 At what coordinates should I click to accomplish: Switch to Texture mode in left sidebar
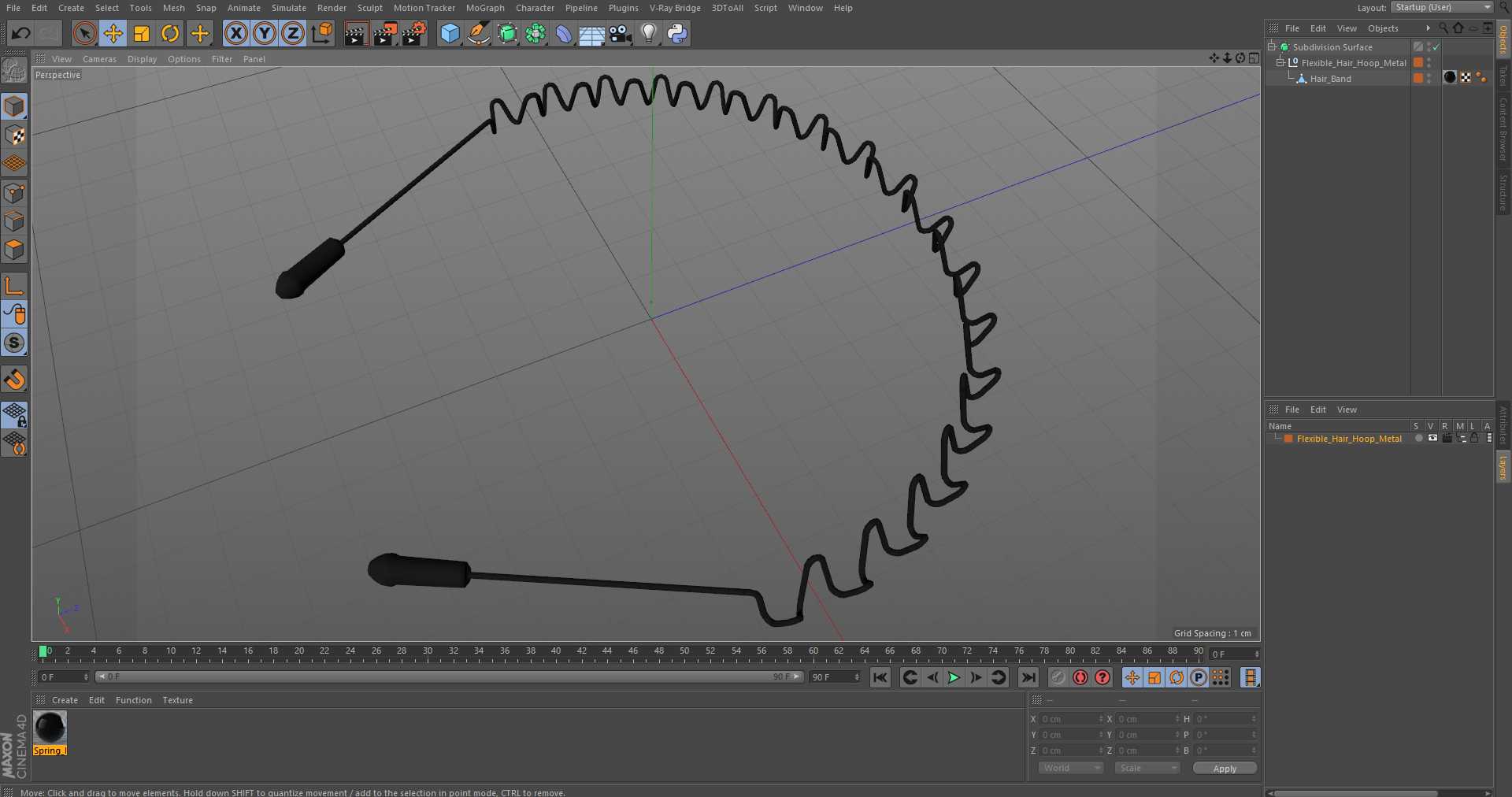point(14,135)
